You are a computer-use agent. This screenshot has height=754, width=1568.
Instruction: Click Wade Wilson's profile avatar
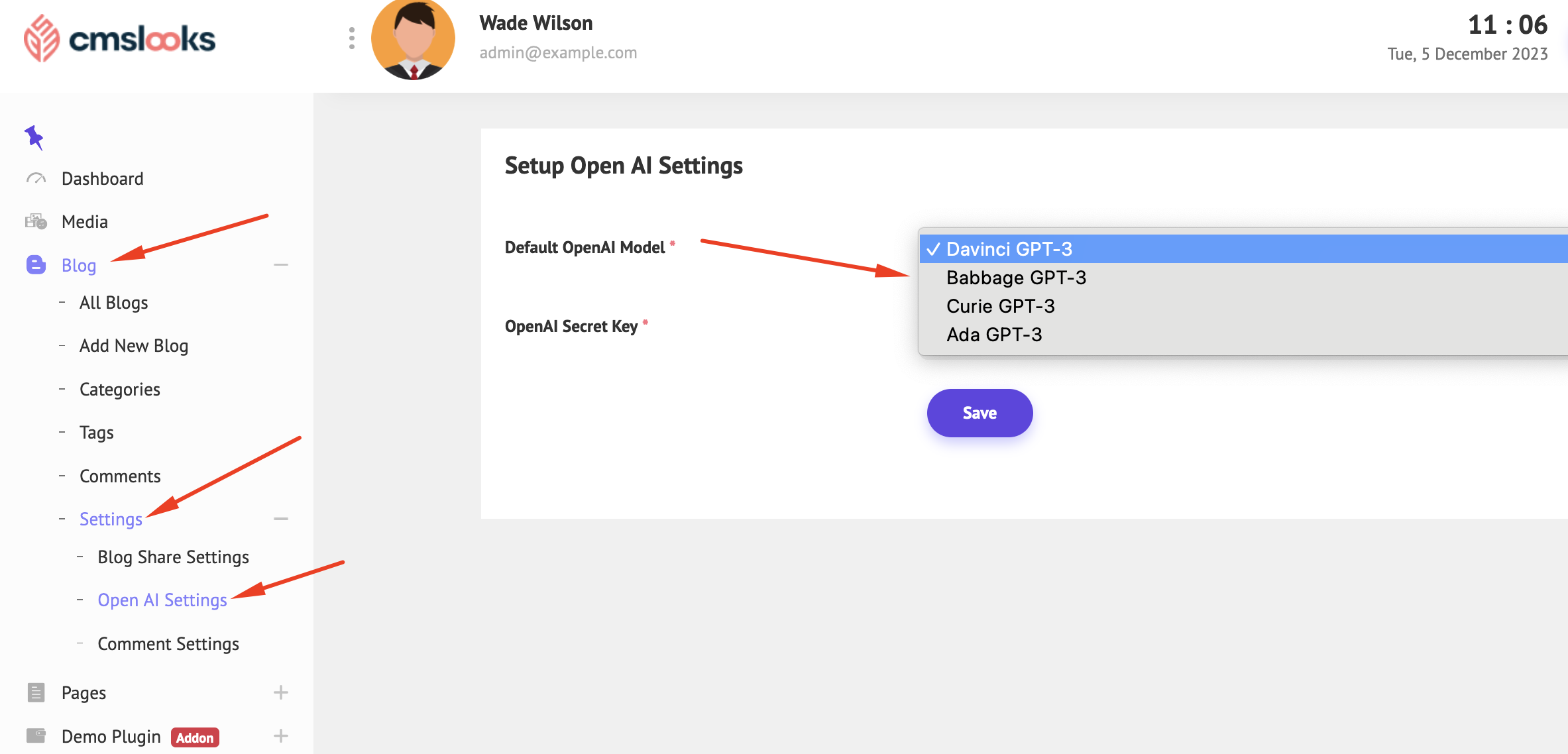tap(413, 38)
